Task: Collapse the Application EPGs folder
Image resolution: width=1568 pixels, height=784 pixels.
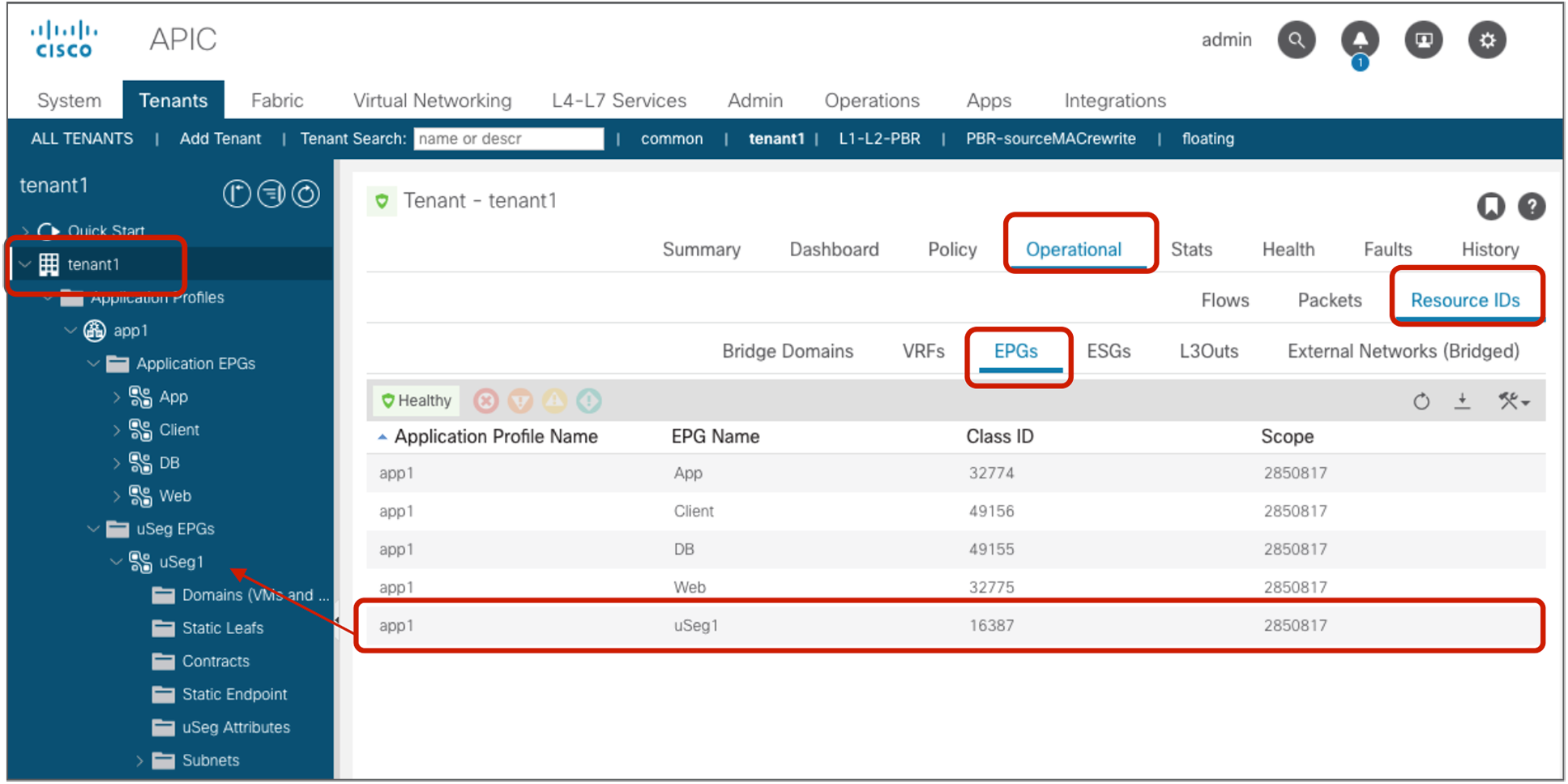Action: tap(93, 364)
